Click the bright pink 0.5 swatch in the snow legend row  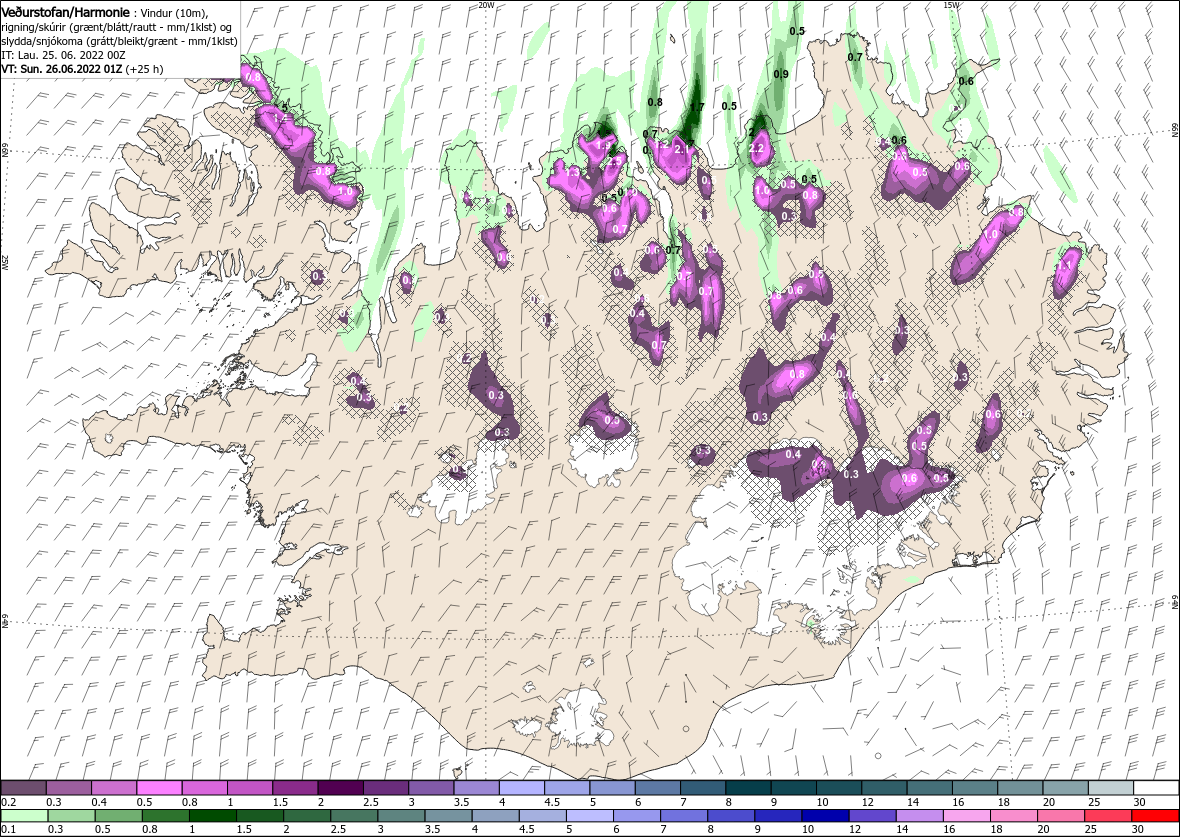[159, 787]
